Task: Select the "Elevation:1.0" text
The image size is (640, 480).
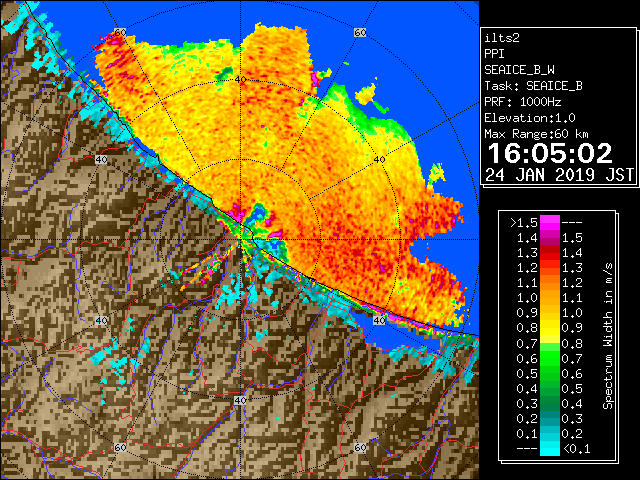Action: click(x=529, y=118)
